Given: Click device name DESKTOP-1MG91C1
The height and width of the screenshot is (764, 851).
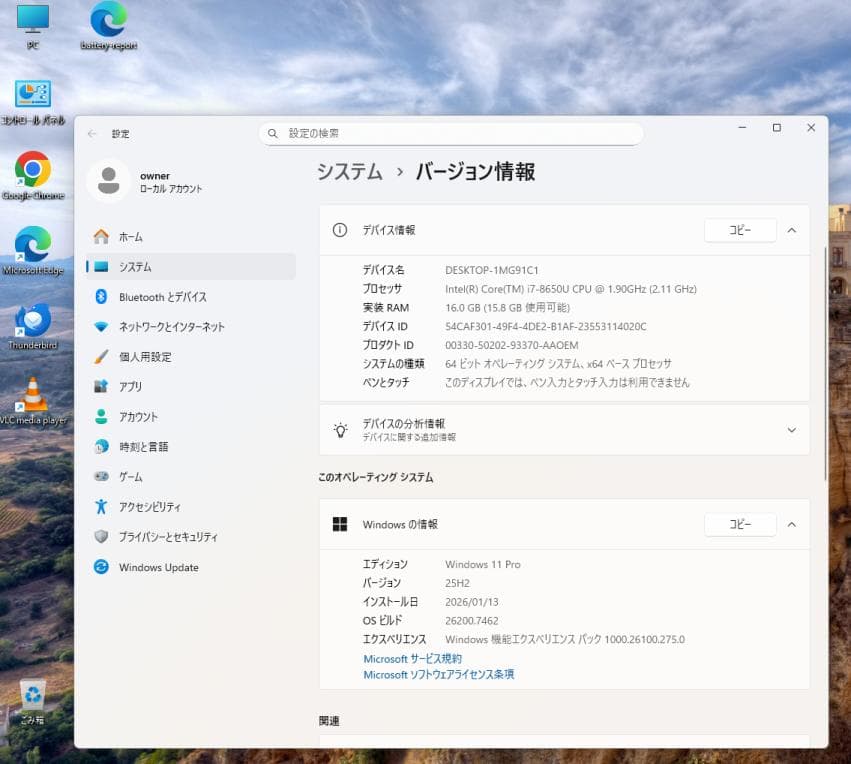Looking at the screenshot, I should point(492,270).
